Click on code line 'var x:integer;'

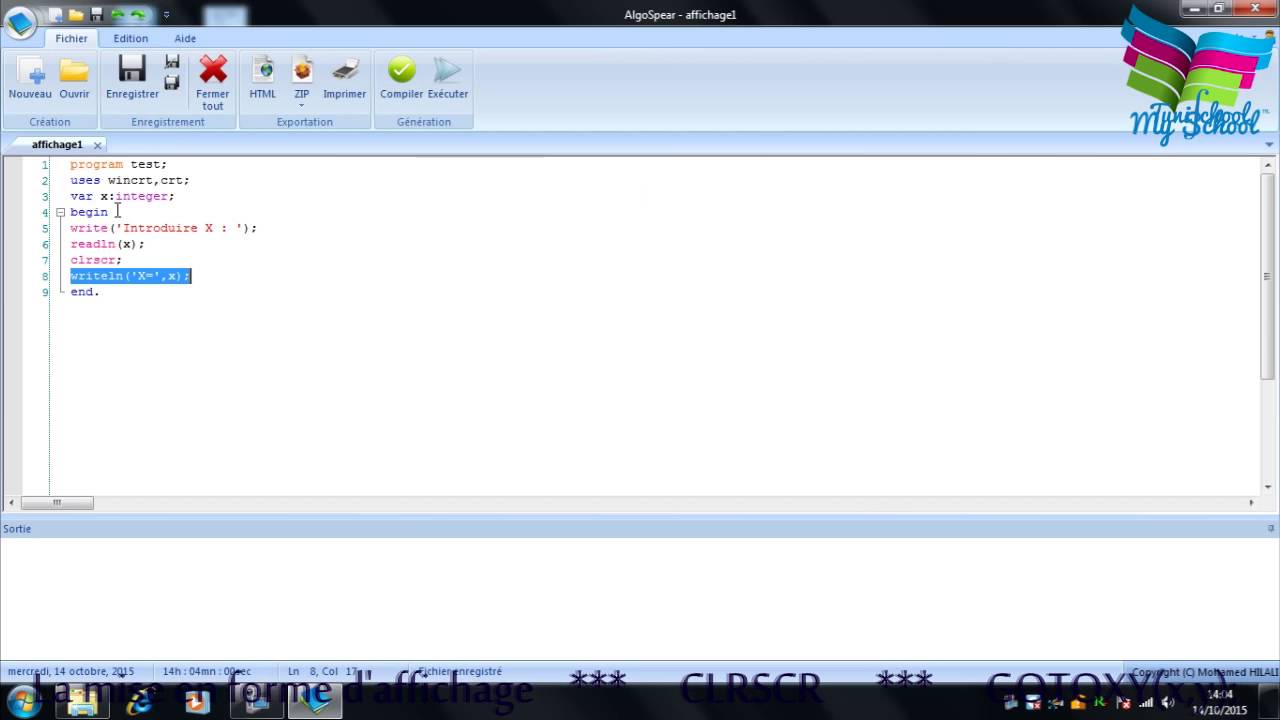122,196
